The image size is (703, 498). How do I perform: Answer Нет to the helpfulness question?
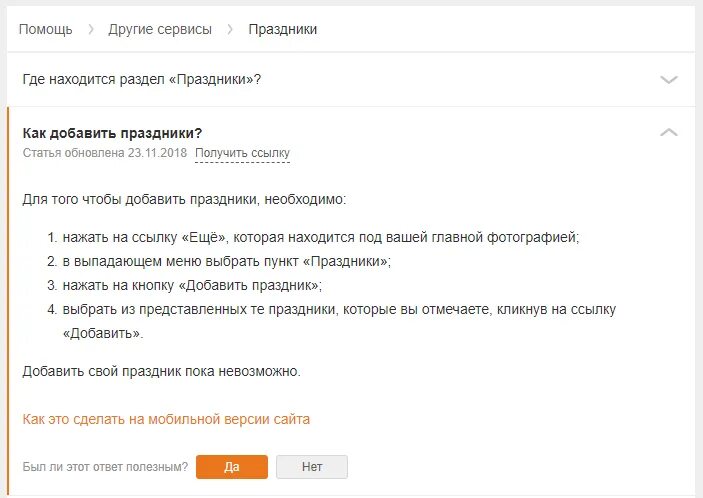tap(312, 467)
